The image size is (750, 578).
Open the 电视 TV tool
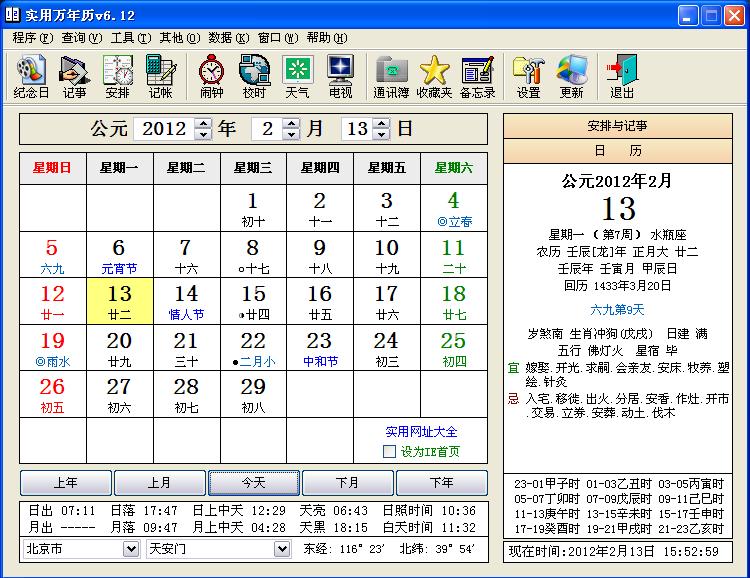340,77
